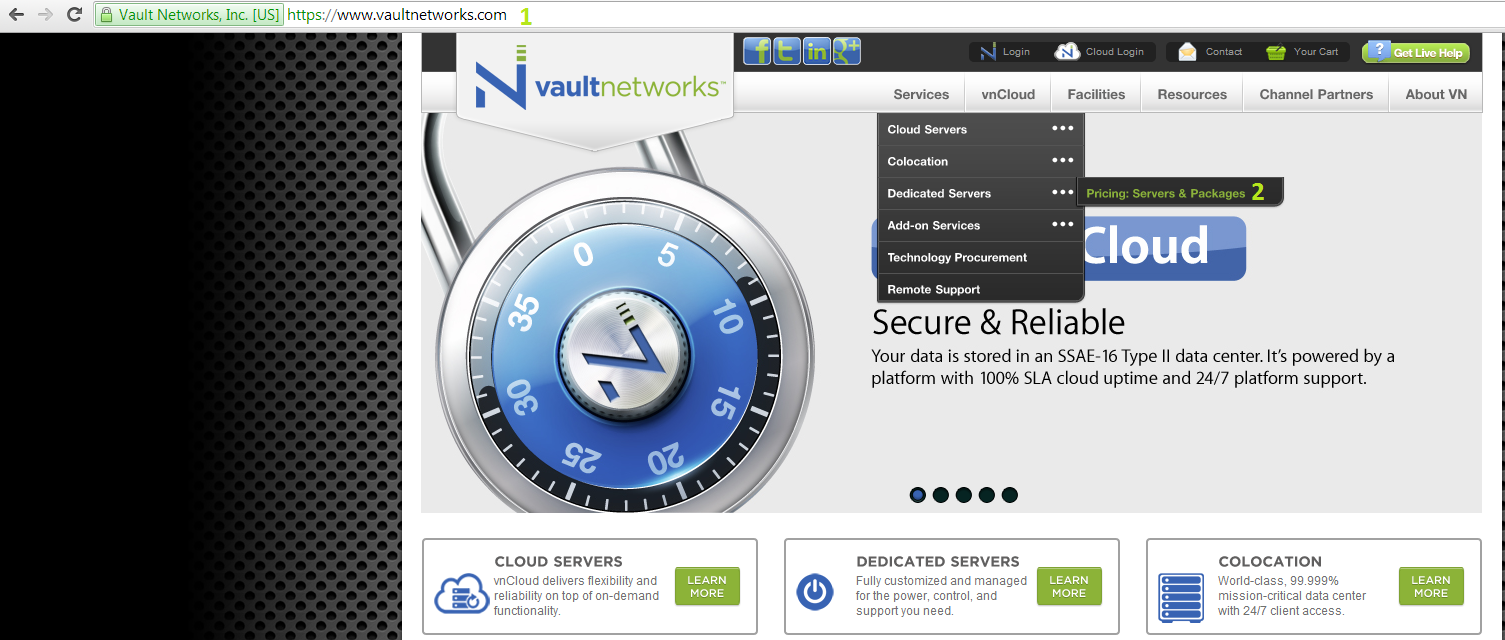The height and width of the screenshot is (640, 1505).
Task: Expand the Colocation submenu dots
Action: [1062, 161]
